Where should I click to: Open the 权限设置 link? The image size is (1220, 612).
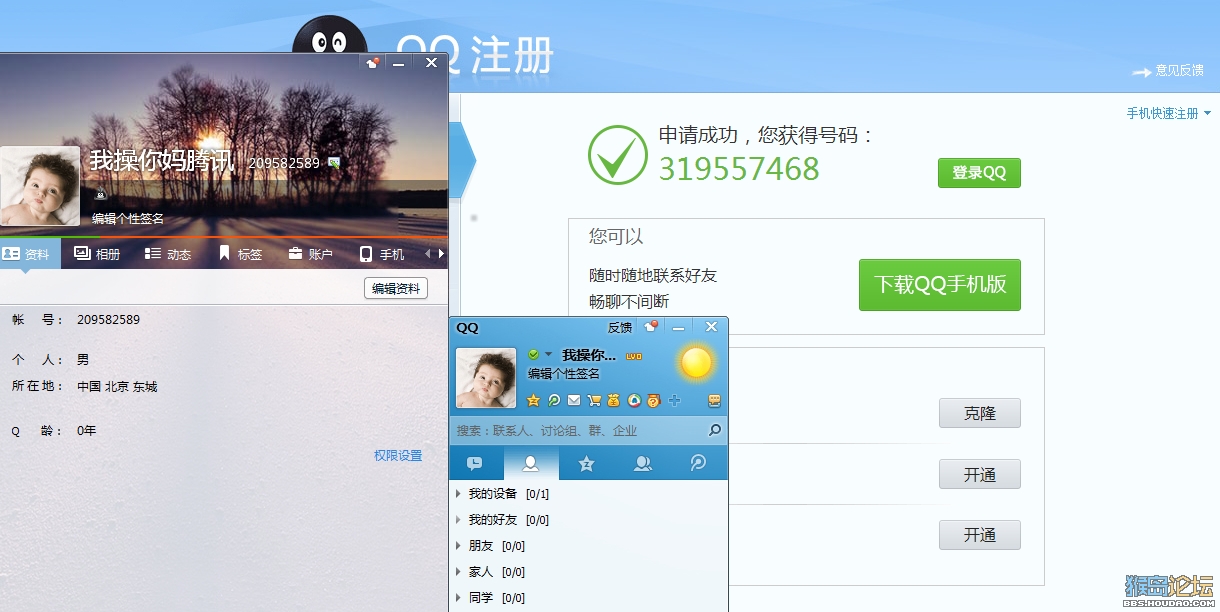398,455
